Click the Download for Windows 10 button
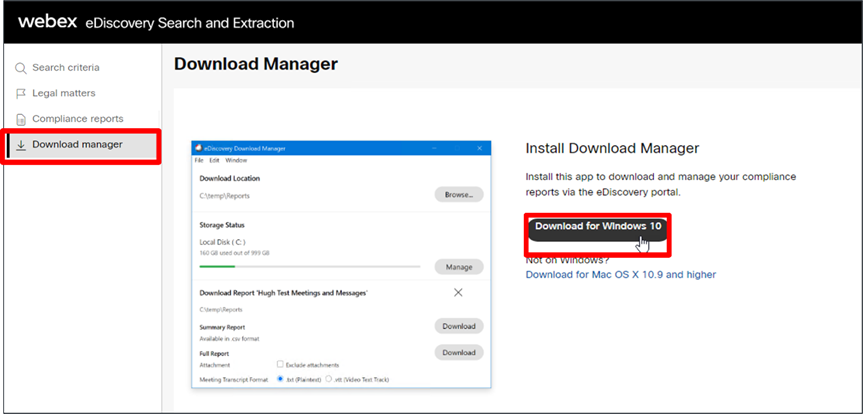Screen dimensions: 863x414 (x=598, y=227)
